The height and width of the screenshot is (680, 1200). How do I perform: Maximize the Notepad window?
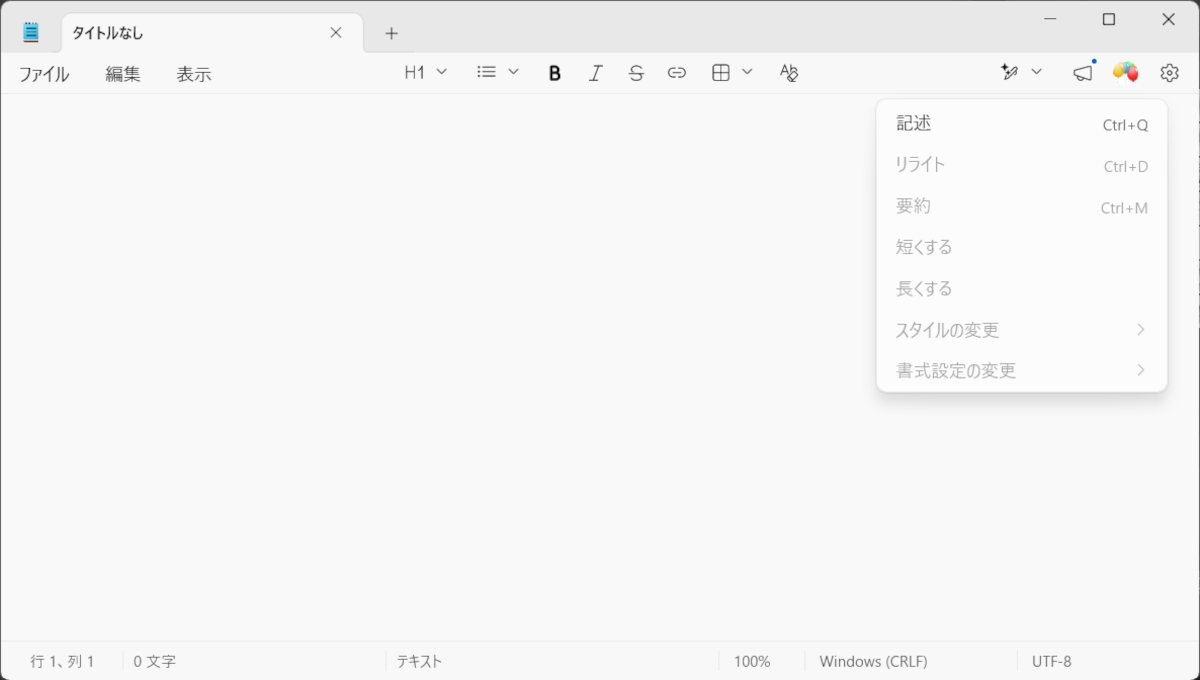click(1109, 19)
